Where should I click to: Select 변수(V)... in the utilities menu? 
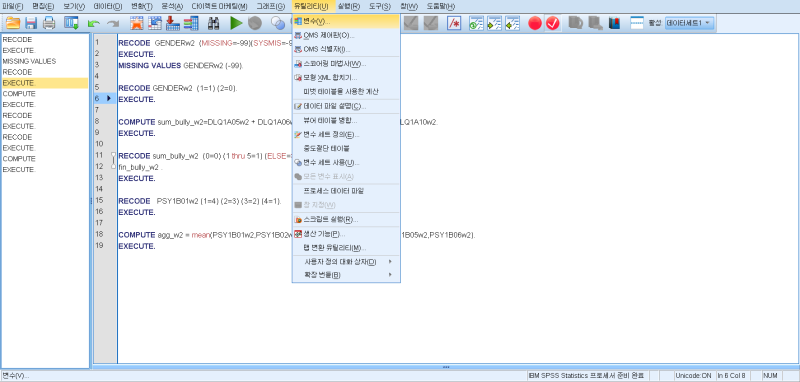tap(346, 21)
